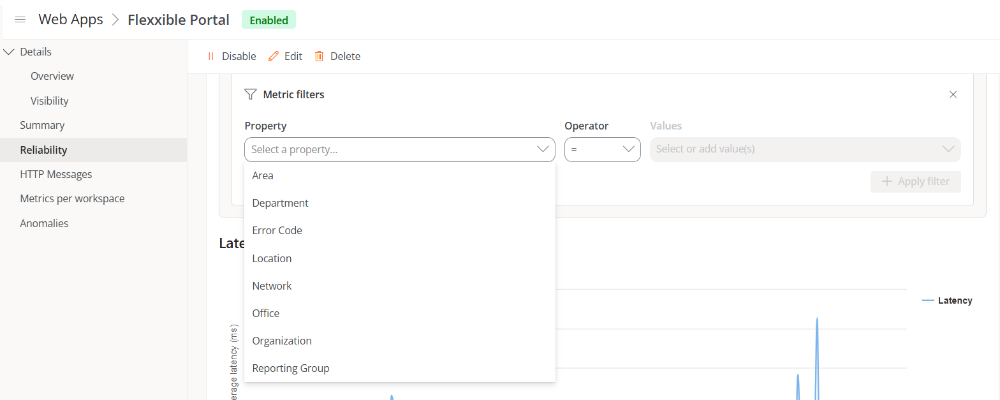Image resolution: width=1000 pixels, height=400 pixels.
Task: Go to the HTTP Messages section
Action: pyautogui.click(x=56, y=174)
